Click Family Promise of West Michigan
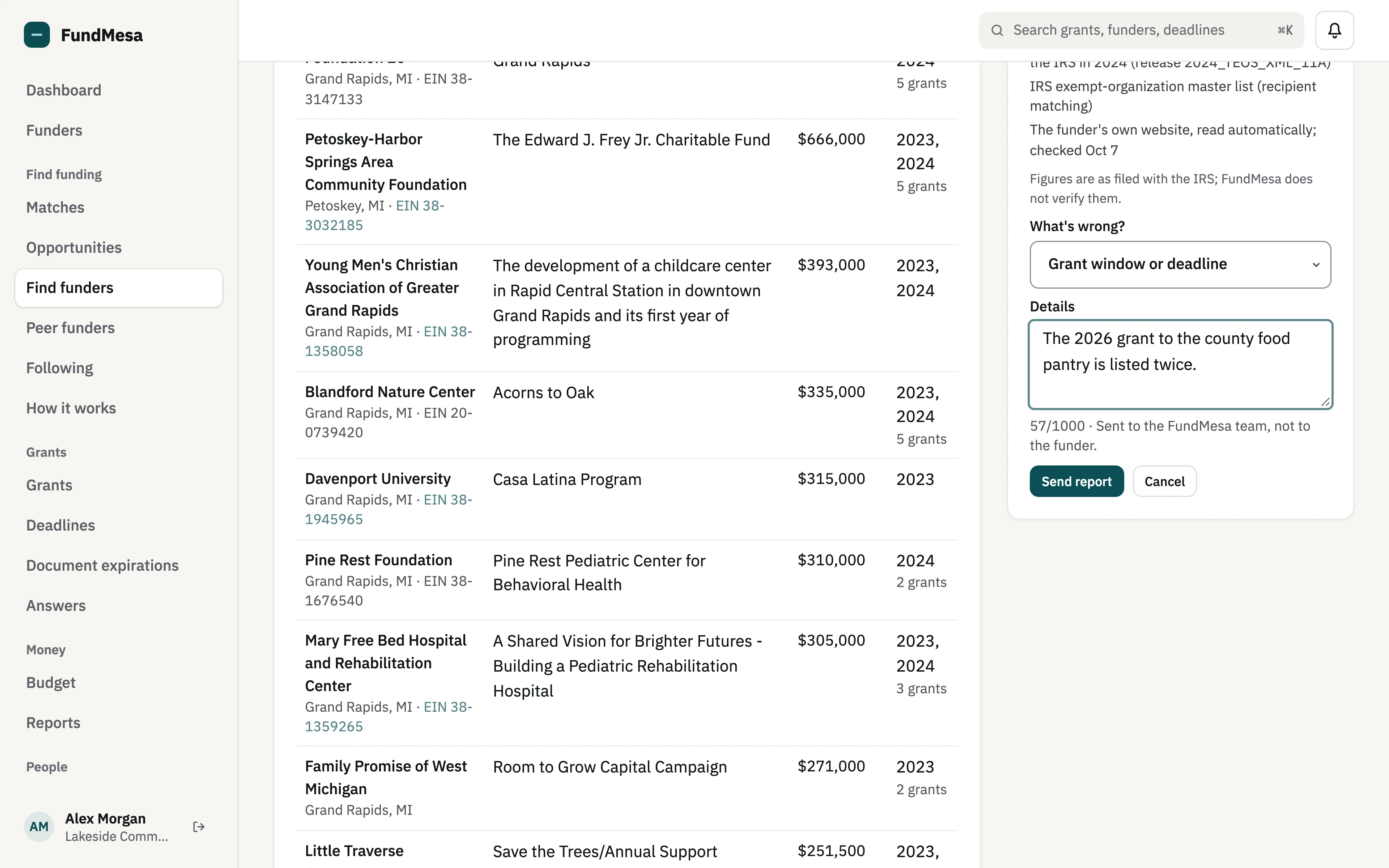This screenshot has height=868, width=1389. 386,778
